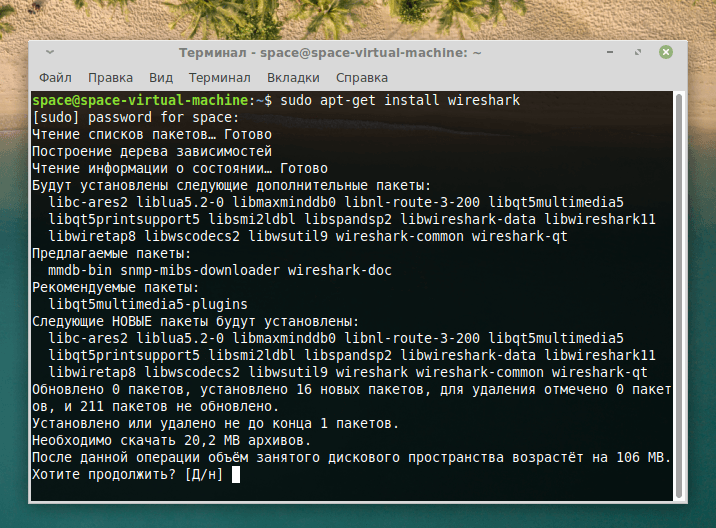Click the green 'space@space-virtual-machine' prompt text
The width and height of the screenshot is (716, 528).
(x=140, y=100)
